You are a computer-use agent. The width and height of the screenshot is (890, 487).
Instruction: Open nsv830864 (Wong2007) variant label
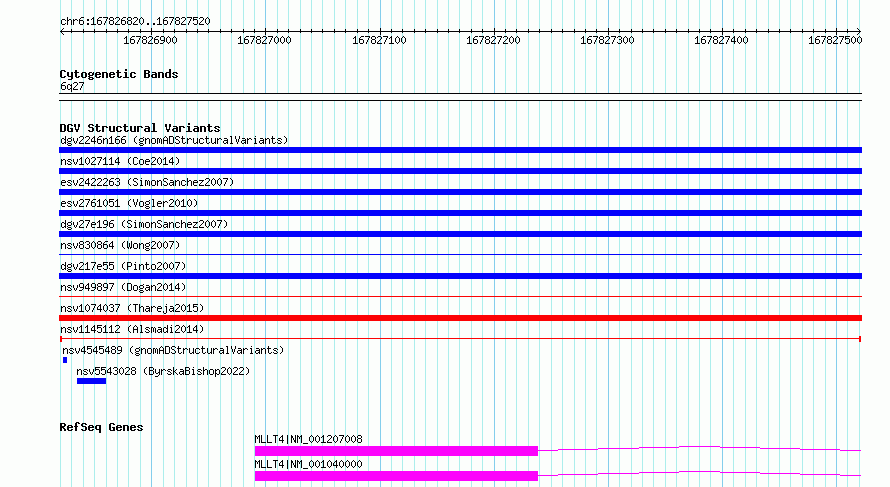[x=120, y=245]
